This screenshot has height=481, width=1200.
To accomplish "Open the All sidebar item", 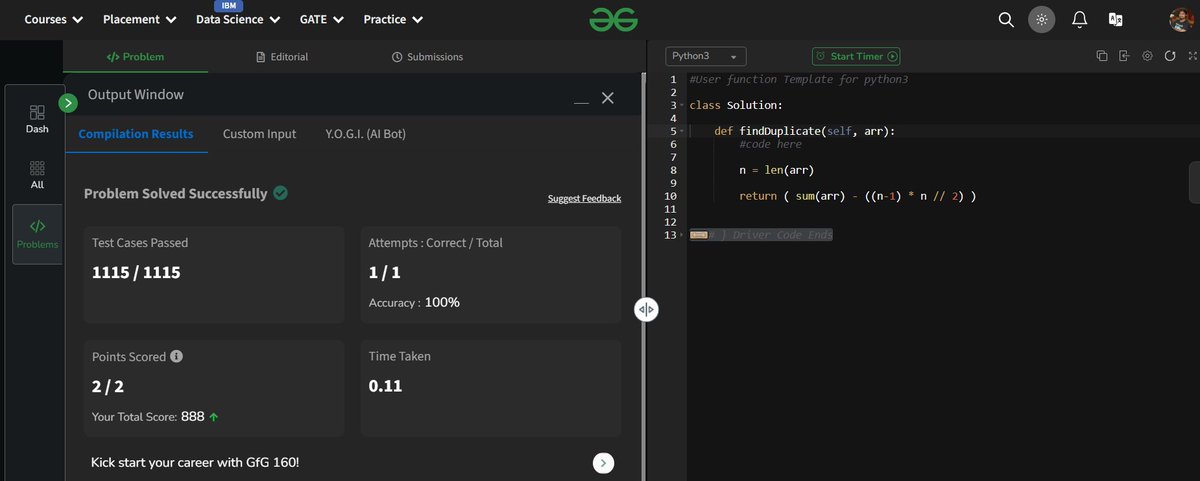I will coord(37,175).
